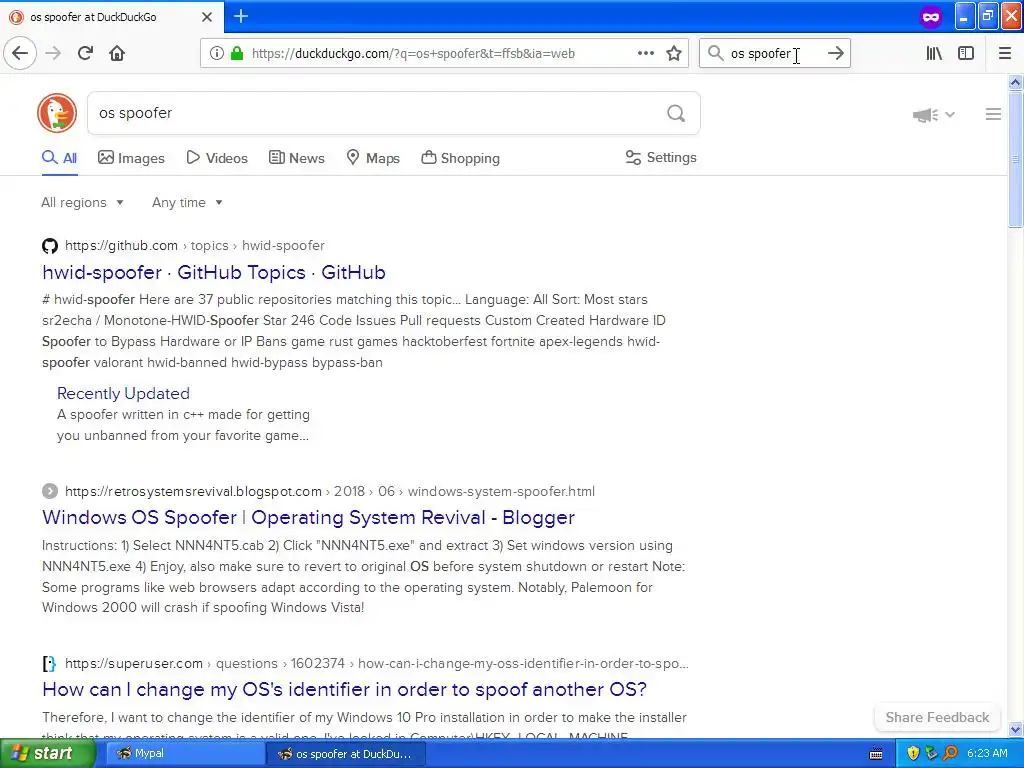Toggle the sidebar view icon

point(966,53)
